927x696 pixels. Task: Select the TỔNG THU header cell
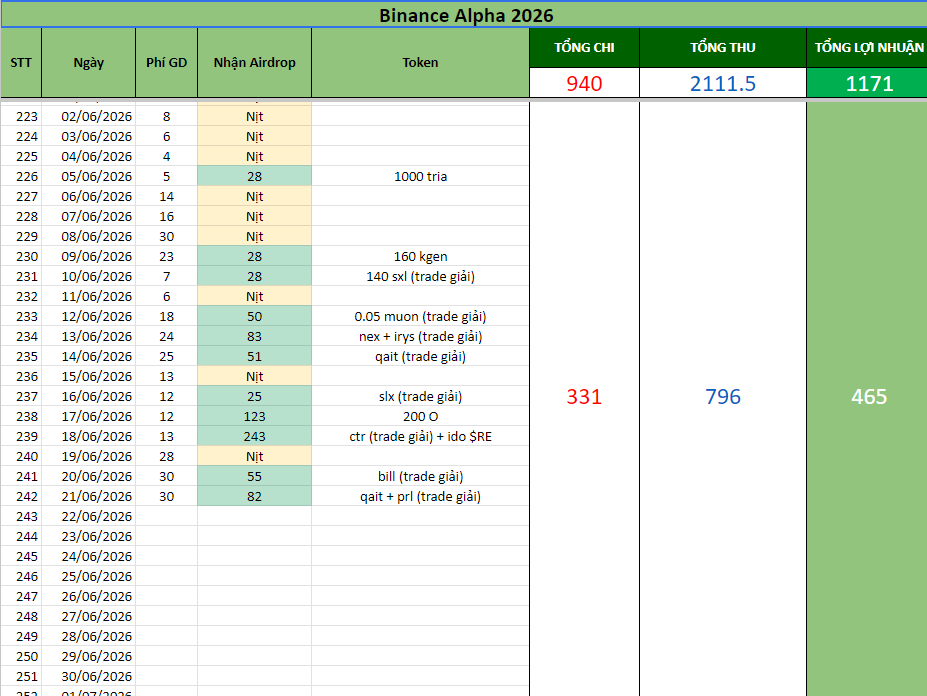722,47
